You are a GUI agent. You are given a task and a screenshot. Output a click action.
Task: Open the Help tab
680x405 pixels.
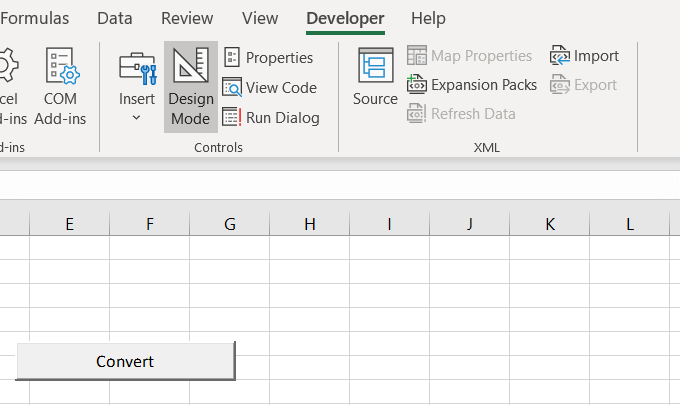coord(428,18)
